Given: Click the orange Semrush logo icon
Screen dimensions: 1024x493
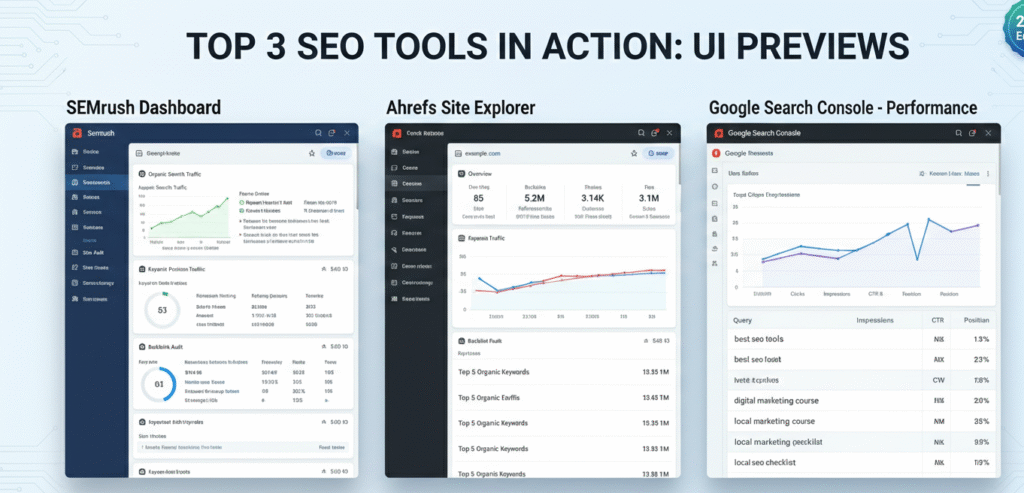Looking at the screenshot, I should pyautogui.click(x=76, y=133).
